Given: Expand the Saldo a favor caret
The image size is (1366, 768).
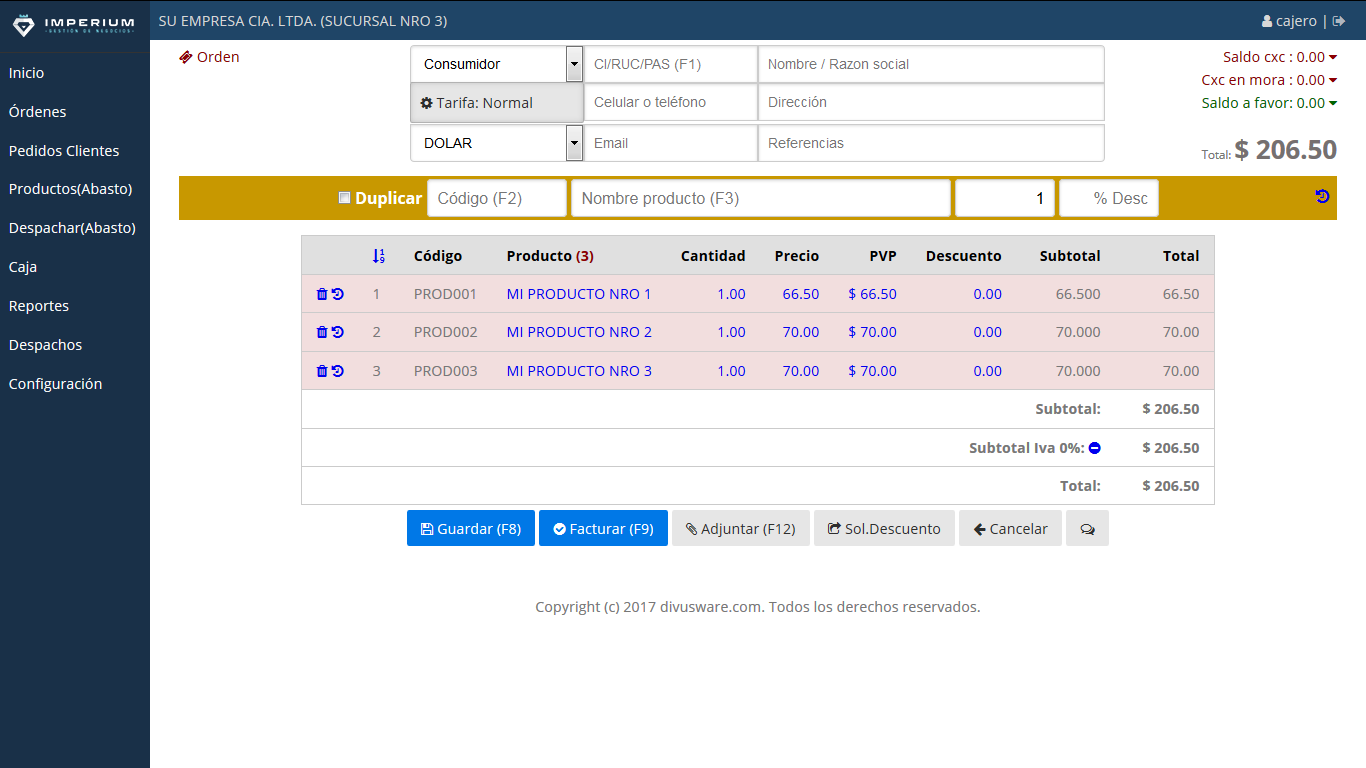Looking at the screenshot, I should click(1333, 103).
